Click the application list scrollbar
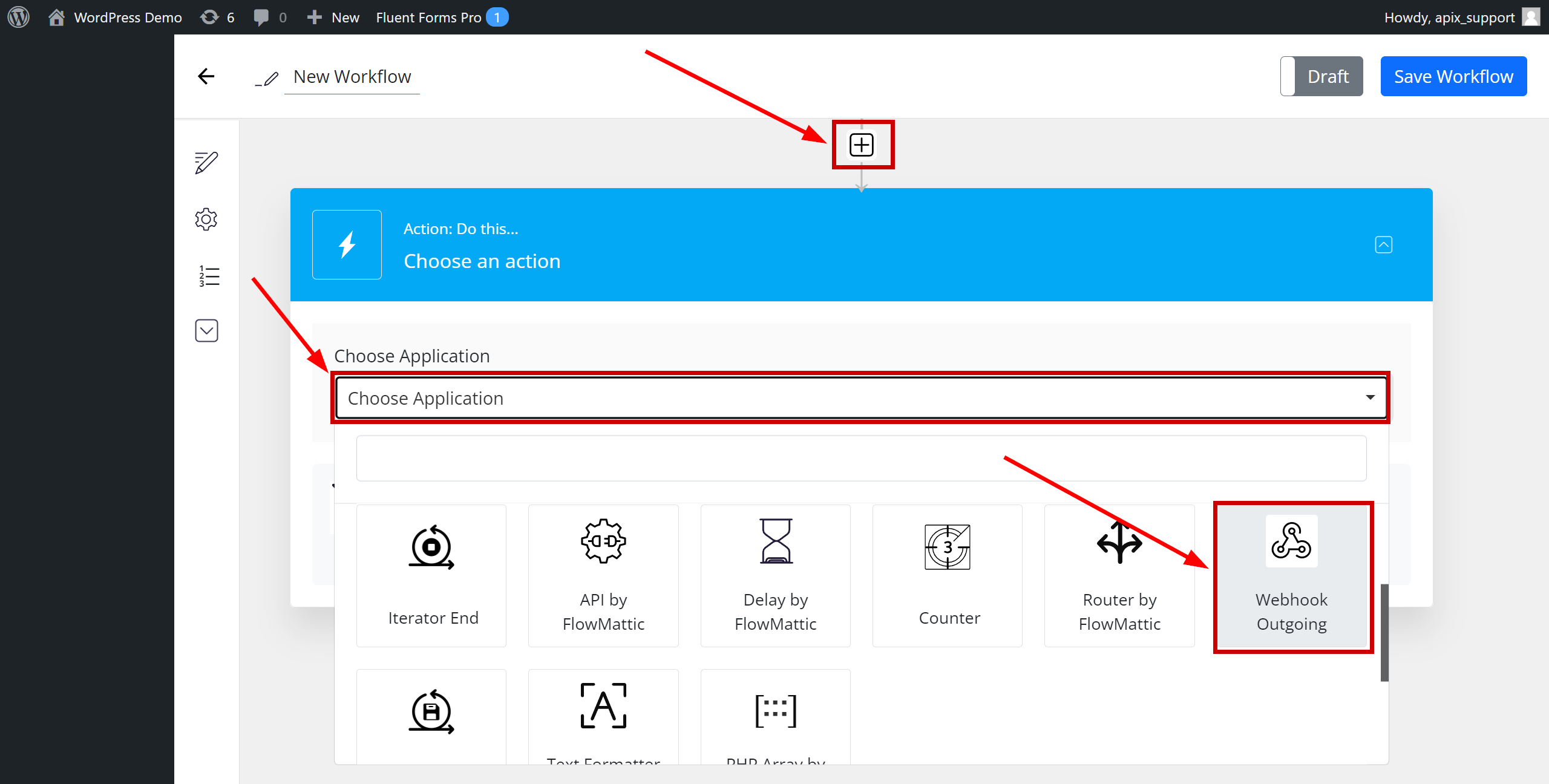The height and width of the screenshot is (784, 1549). click(1384, 633)
